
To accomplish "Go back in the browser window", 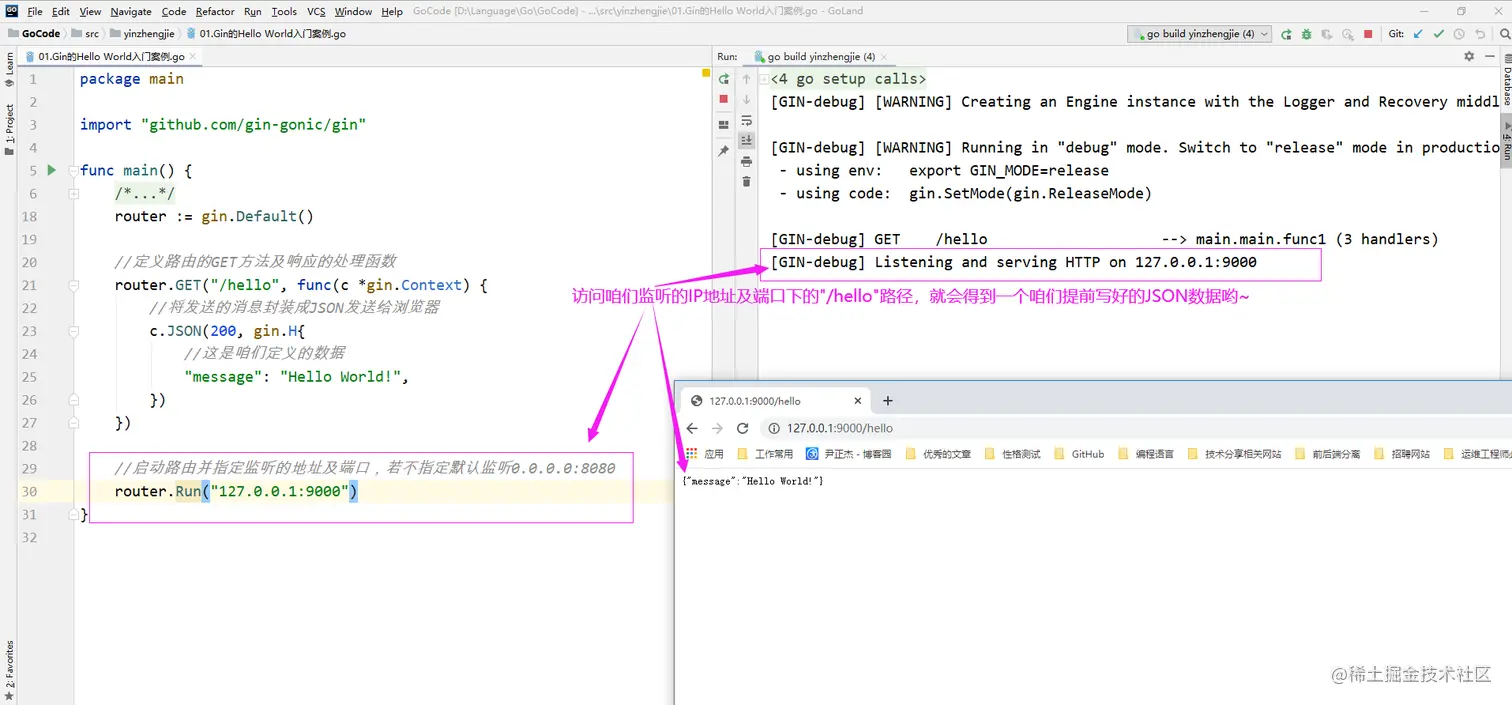I will click(x=692, y=428).
